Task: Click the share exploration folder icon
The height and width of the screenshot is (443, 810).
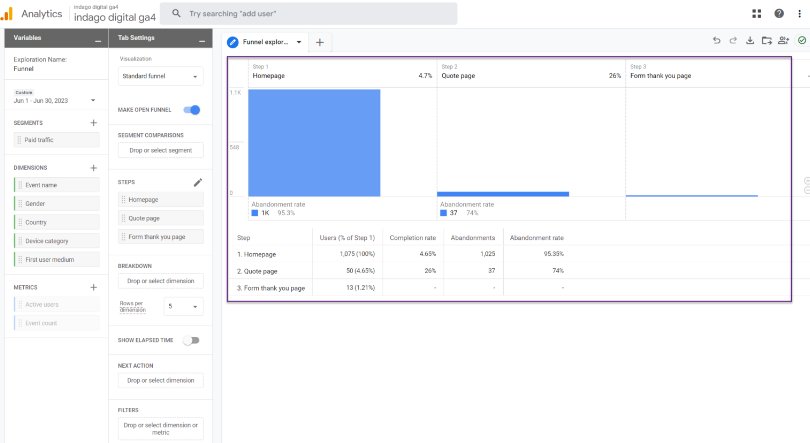Action: (766, 41)
